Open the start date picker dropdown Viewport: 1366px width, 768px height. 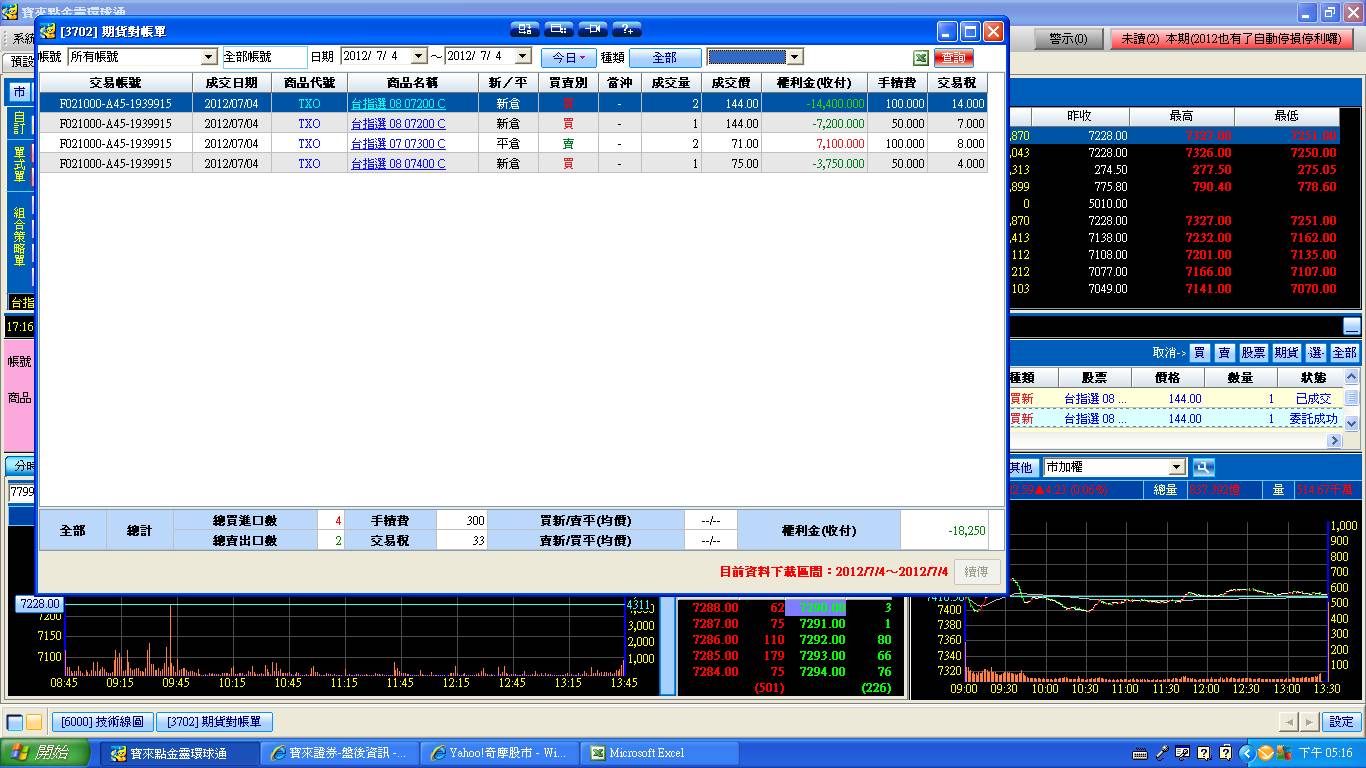(419, 57)
